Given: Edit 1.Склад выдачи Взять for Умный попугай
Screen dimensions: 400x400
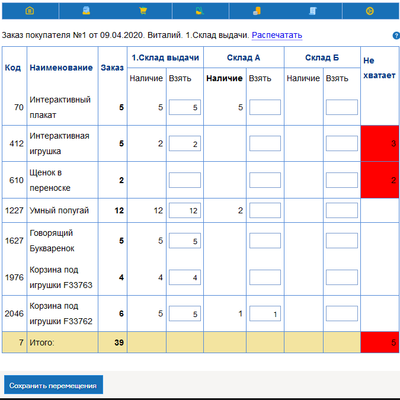Looking at the screenshot, I should [185, 210].
